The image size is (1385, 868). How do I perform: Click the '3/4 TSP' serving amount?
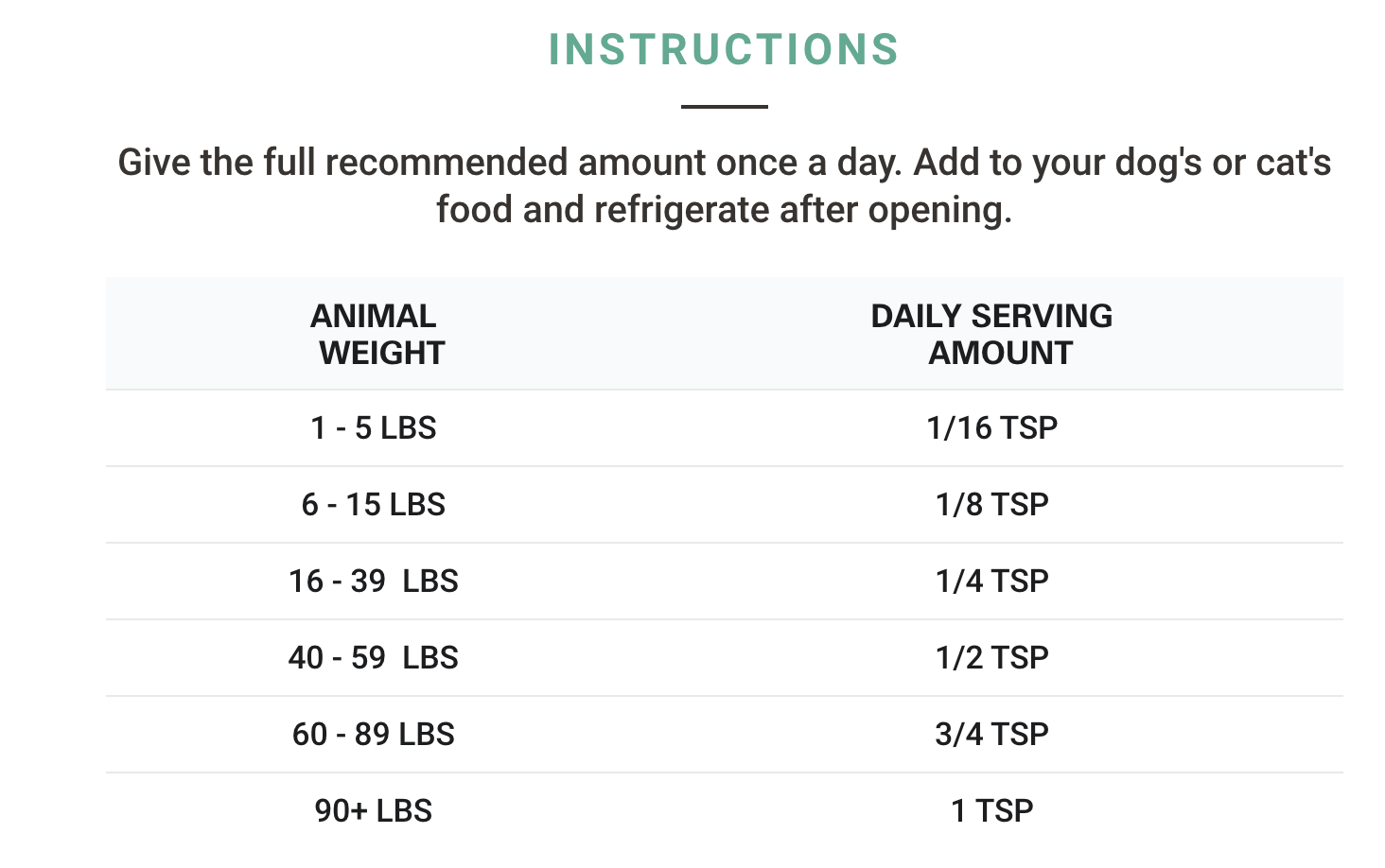click(992, 735)
